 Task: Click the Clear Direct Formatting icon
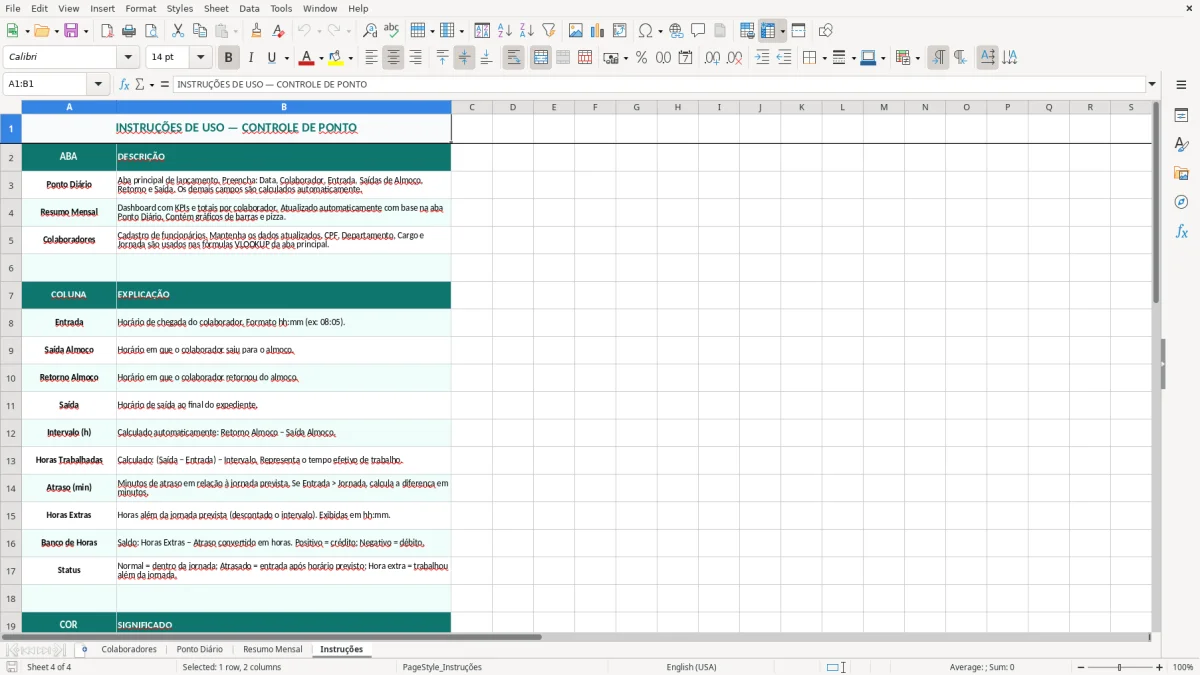[278, 31]
